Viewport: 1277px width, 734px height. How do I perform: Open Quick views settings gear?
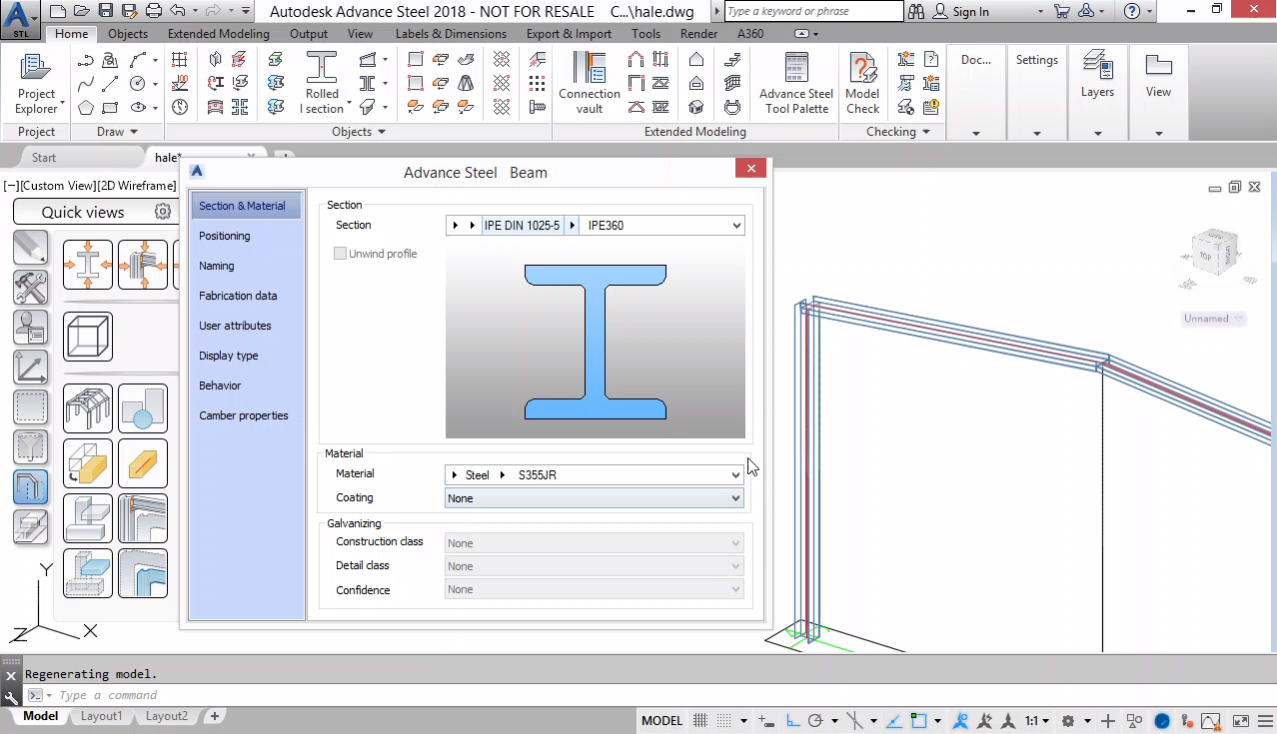163,212
